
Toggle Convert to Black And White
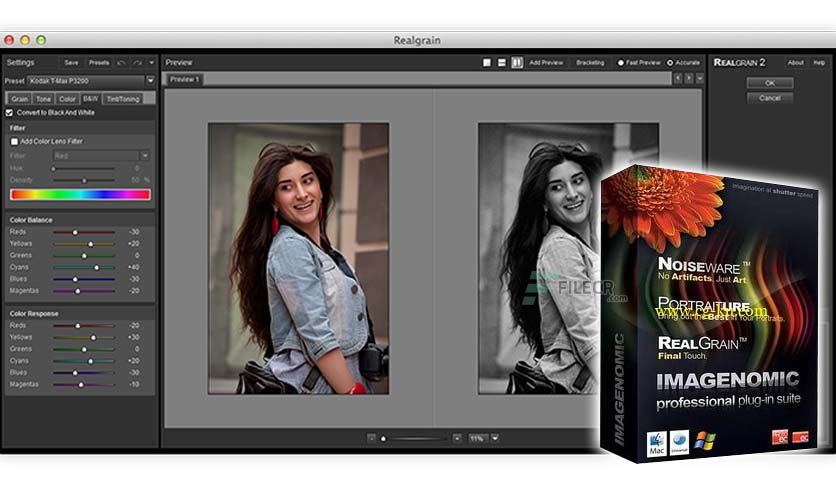(x=9, y=113)
